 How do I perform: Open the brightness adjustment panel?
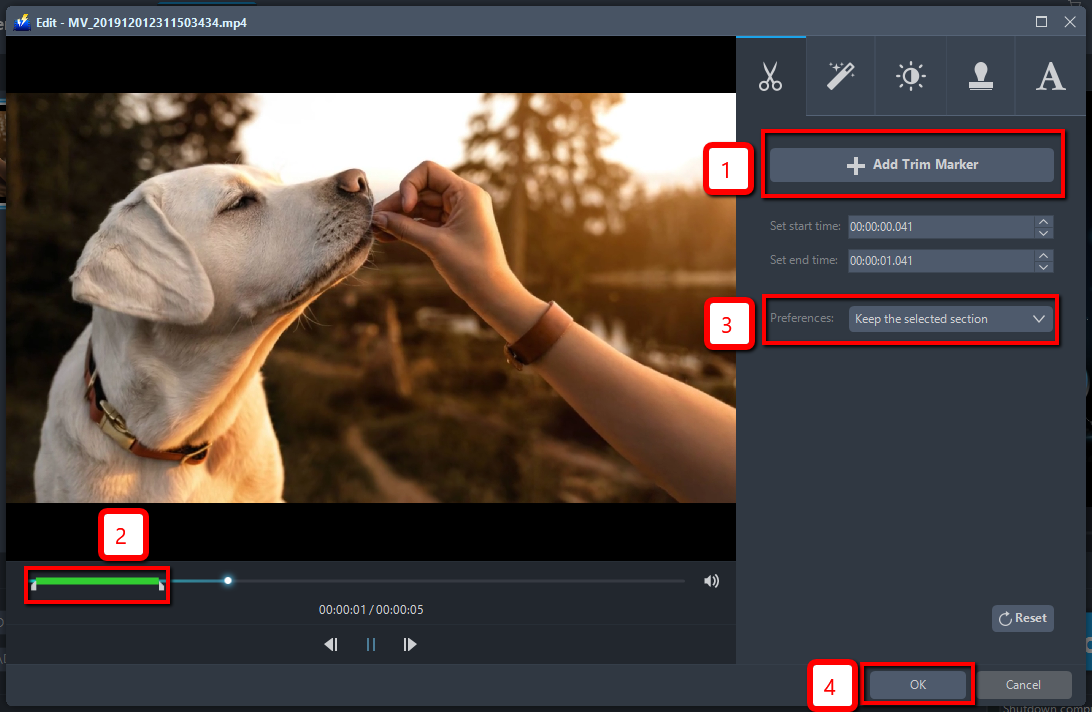[910, 75]
